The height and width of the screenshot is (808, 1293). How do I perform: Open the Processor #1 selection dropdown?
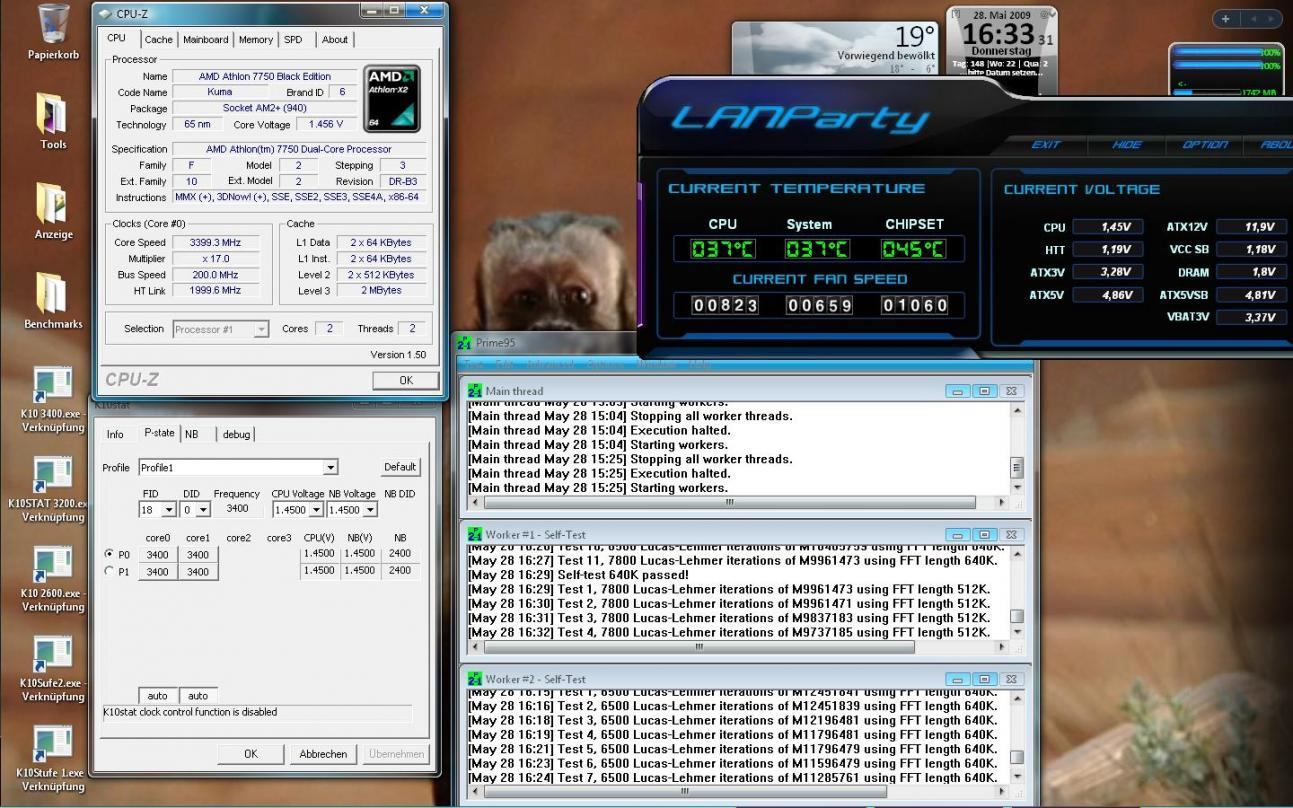[261, 329]
